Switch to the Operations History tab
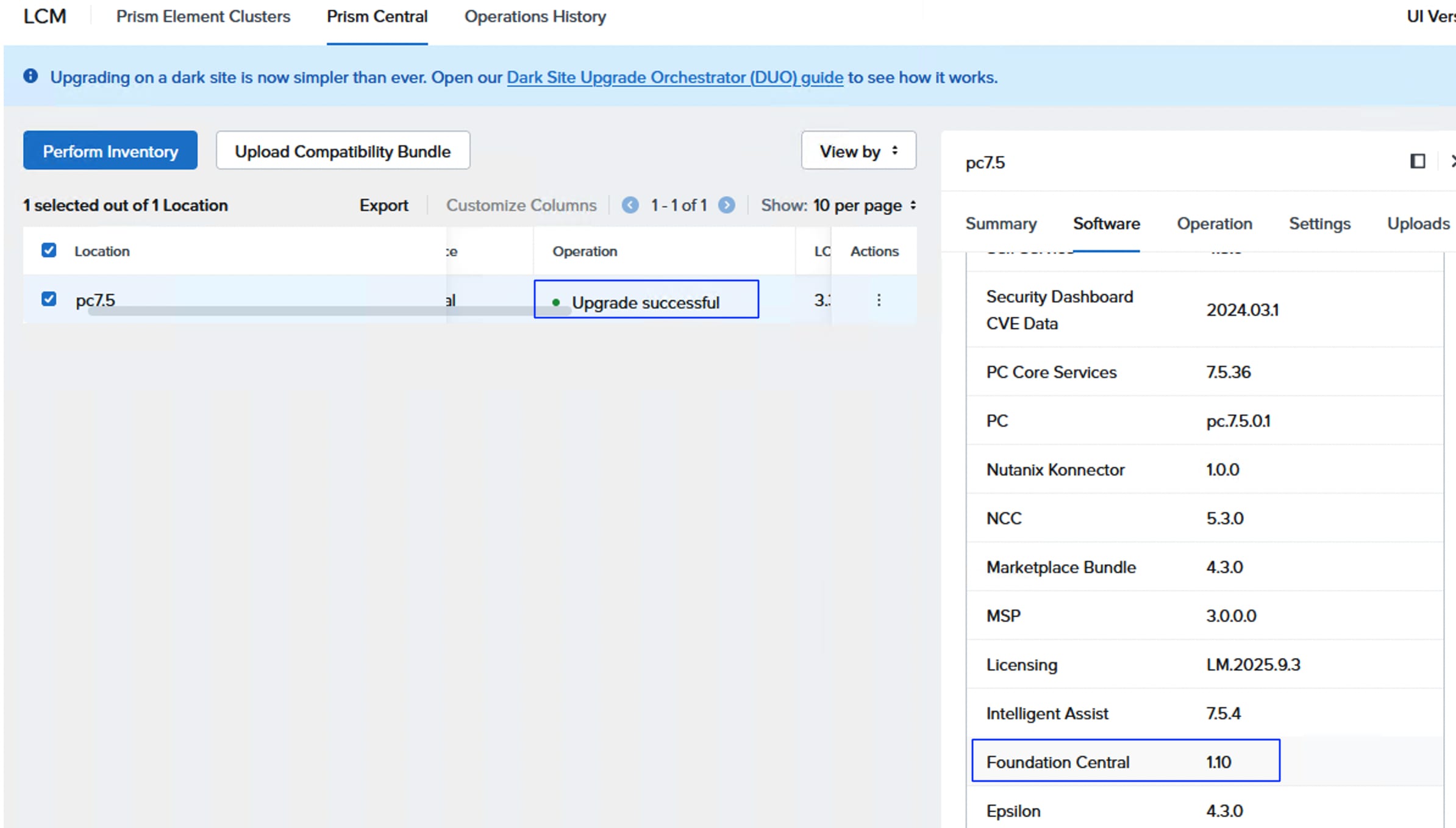 535,16
